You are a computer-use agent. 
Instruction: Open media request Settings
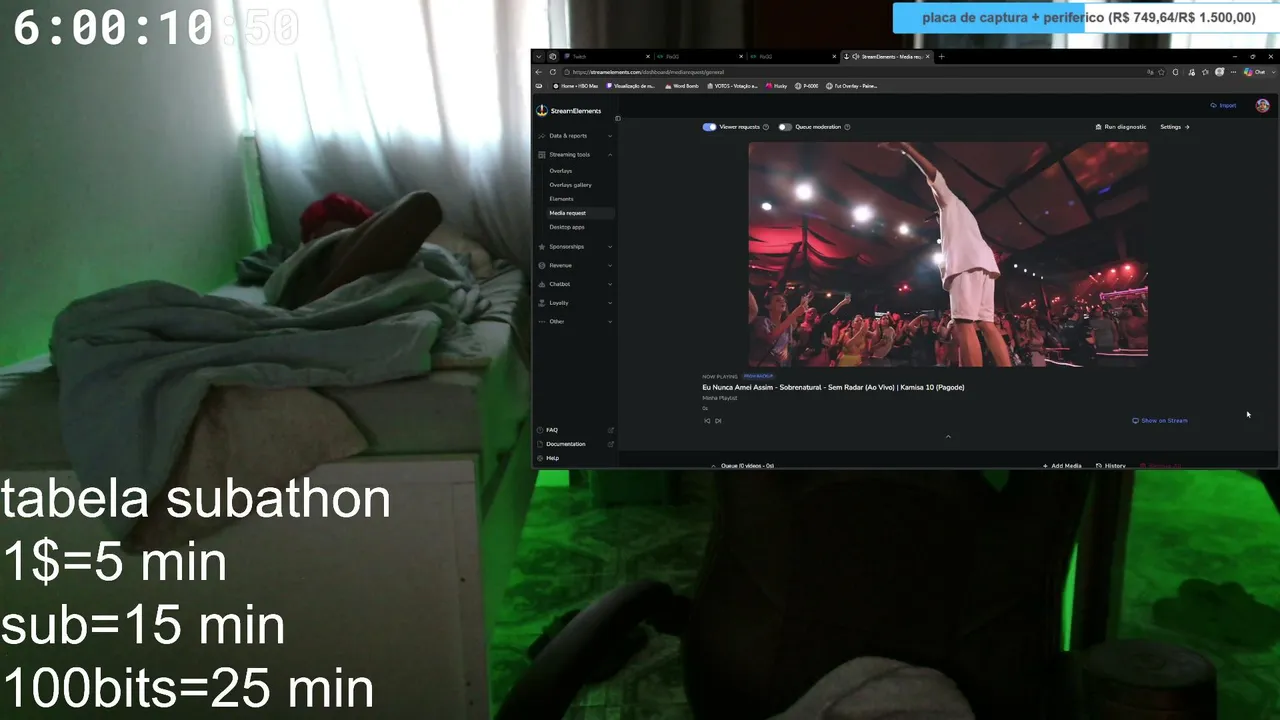click(1175, 127)
